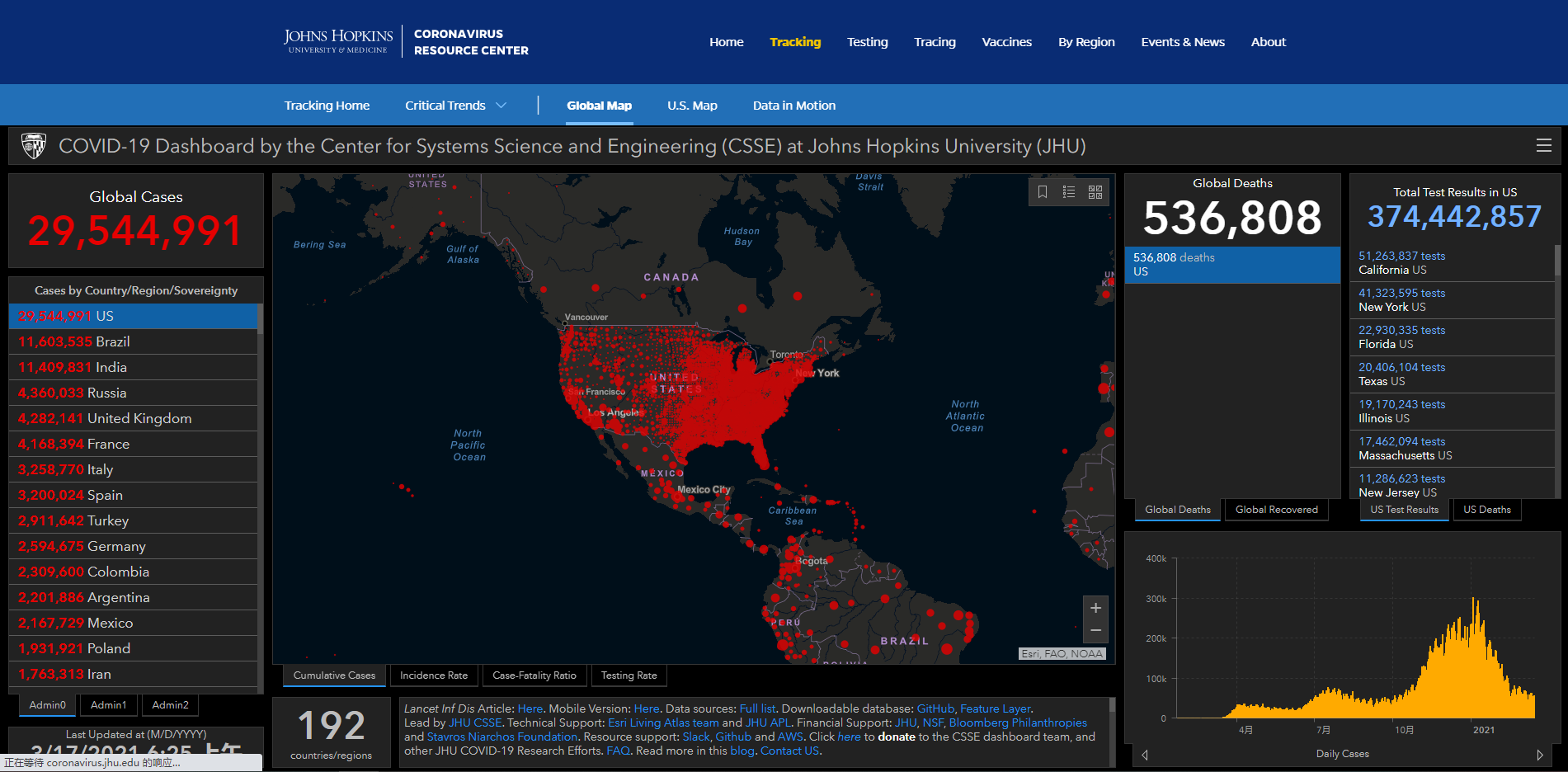Select US in the country case list
This screenshot has width=1568, height=772.
[x=133, y=316]
